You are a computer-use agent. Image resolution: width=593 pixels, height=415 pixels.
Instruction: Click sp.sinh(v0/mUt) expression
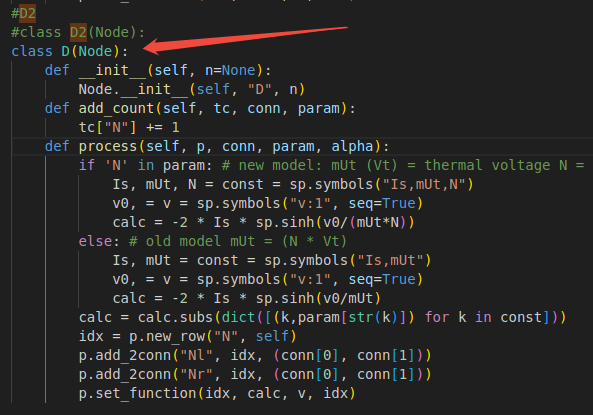318,298
